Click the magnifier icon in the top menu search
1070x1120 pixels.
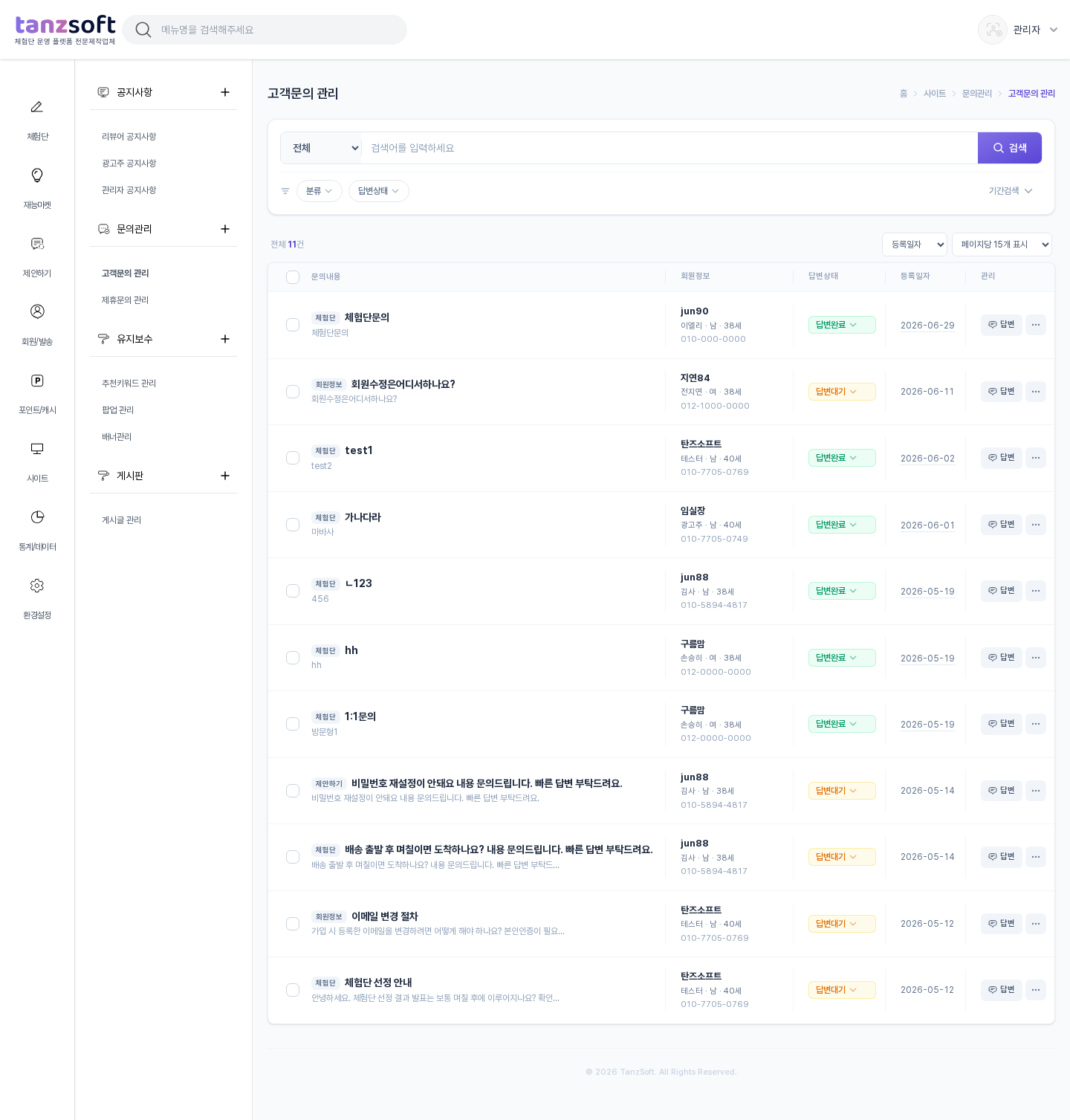pyautogui.click(x=143, y=30)
